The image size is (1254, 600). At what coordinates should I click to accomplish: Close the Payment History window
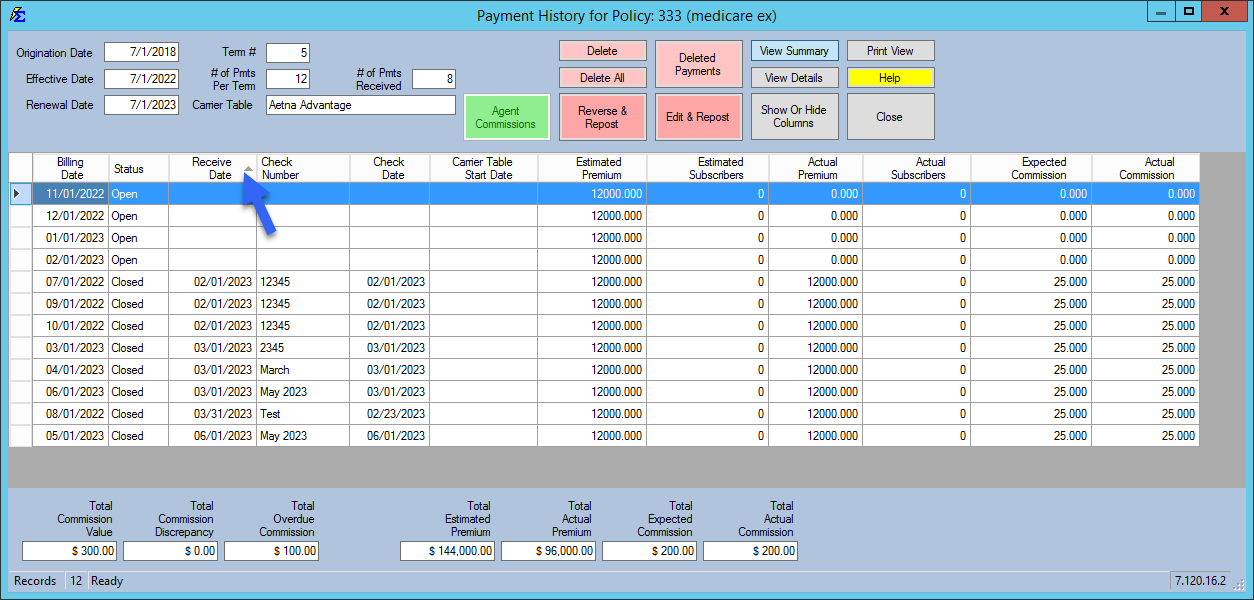click(x=889, y=116)
